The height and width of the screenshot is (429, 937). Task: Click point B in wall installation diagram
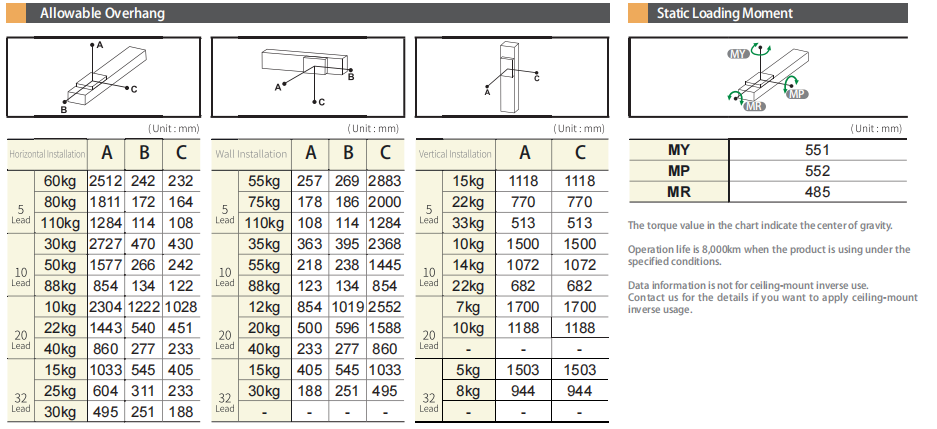click(351, 75)
